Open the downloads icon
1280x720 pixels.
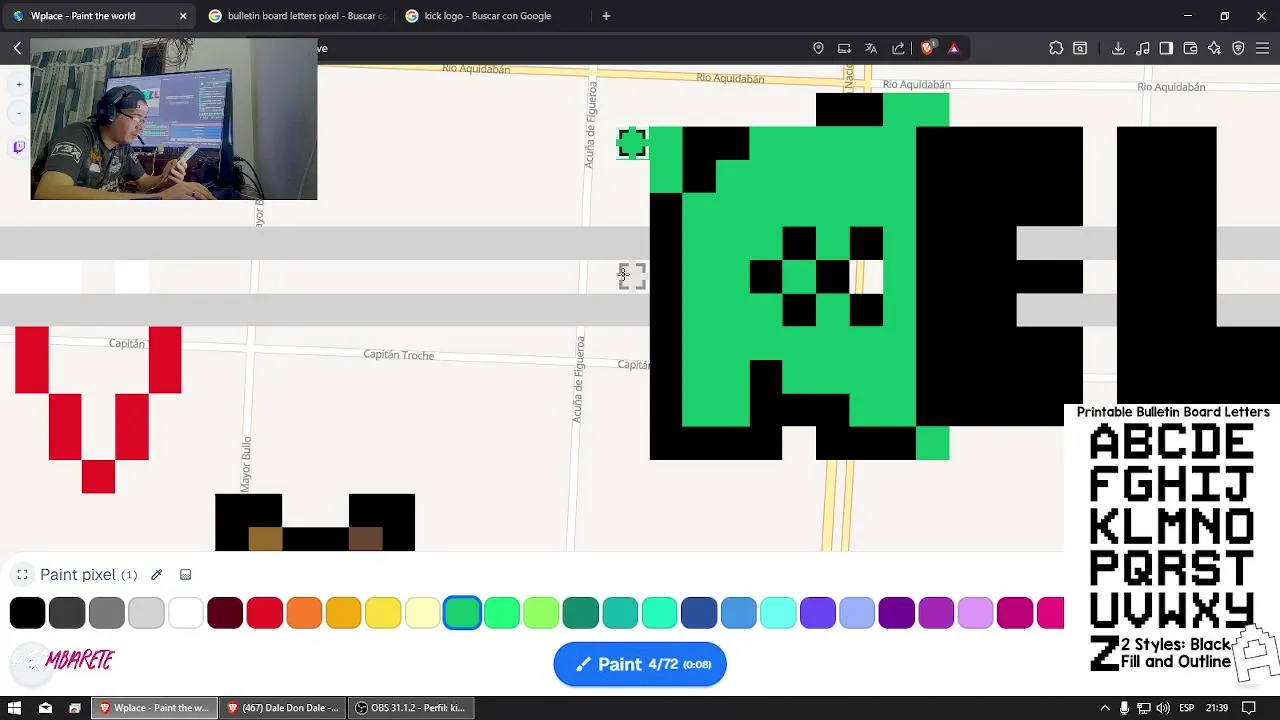pos(1118,48)
